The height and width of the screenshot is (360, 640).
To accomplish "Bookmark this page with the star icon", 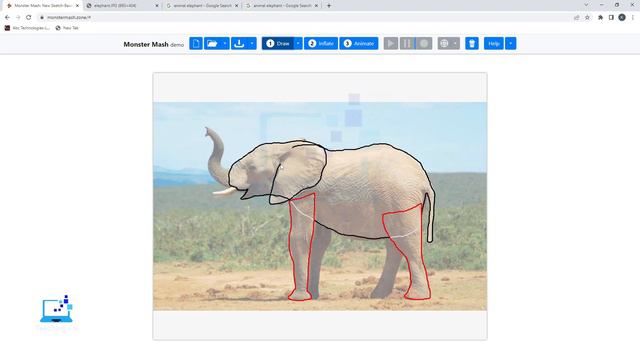I will pyautogui.click(x=587, y=18).
